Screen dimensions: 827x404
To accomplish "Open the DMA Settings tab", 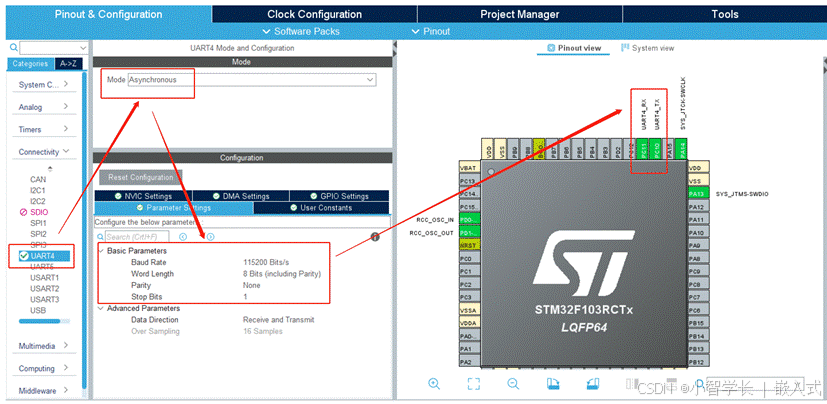I will pyautogui.click(x=241, y=196).
